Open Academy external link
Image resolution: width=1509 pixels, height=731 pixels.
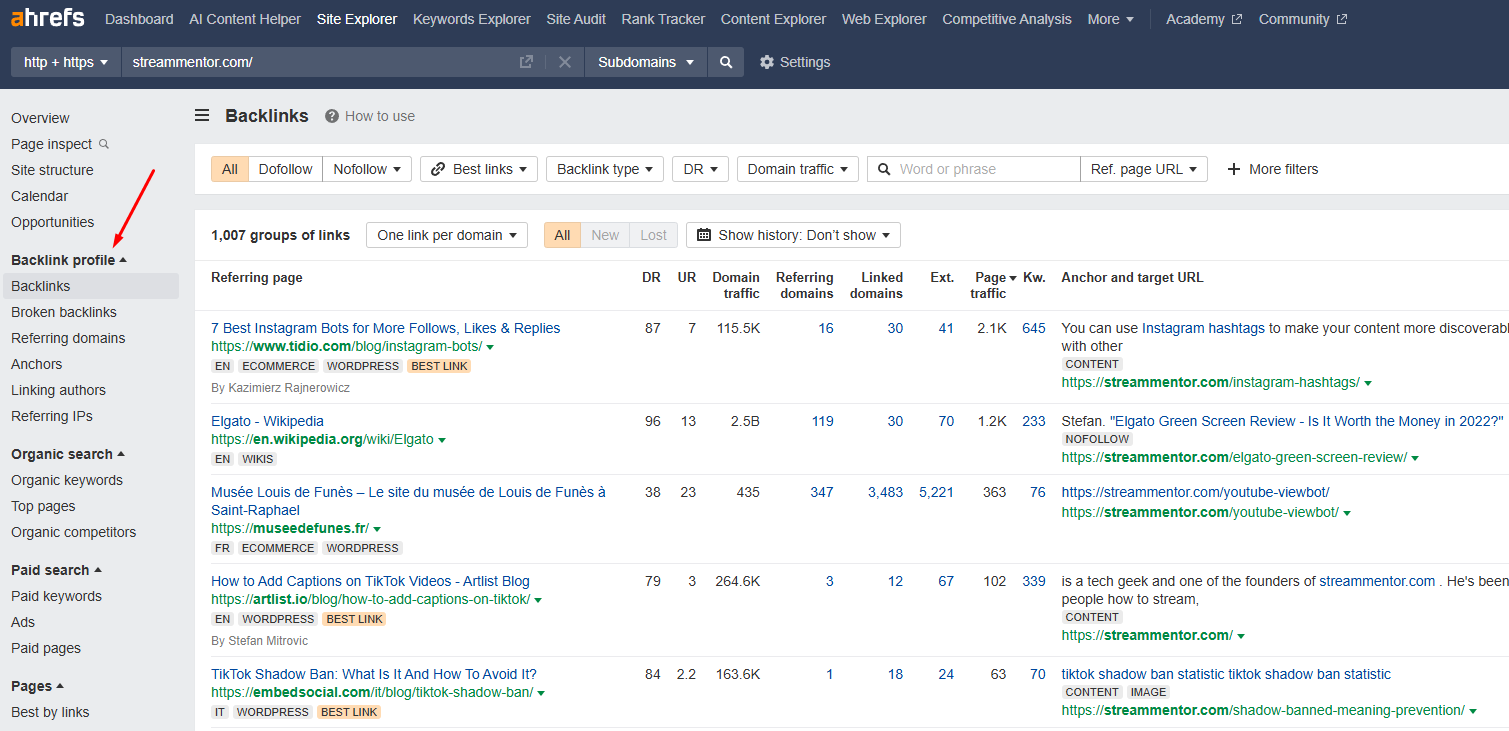point(1204,19)
